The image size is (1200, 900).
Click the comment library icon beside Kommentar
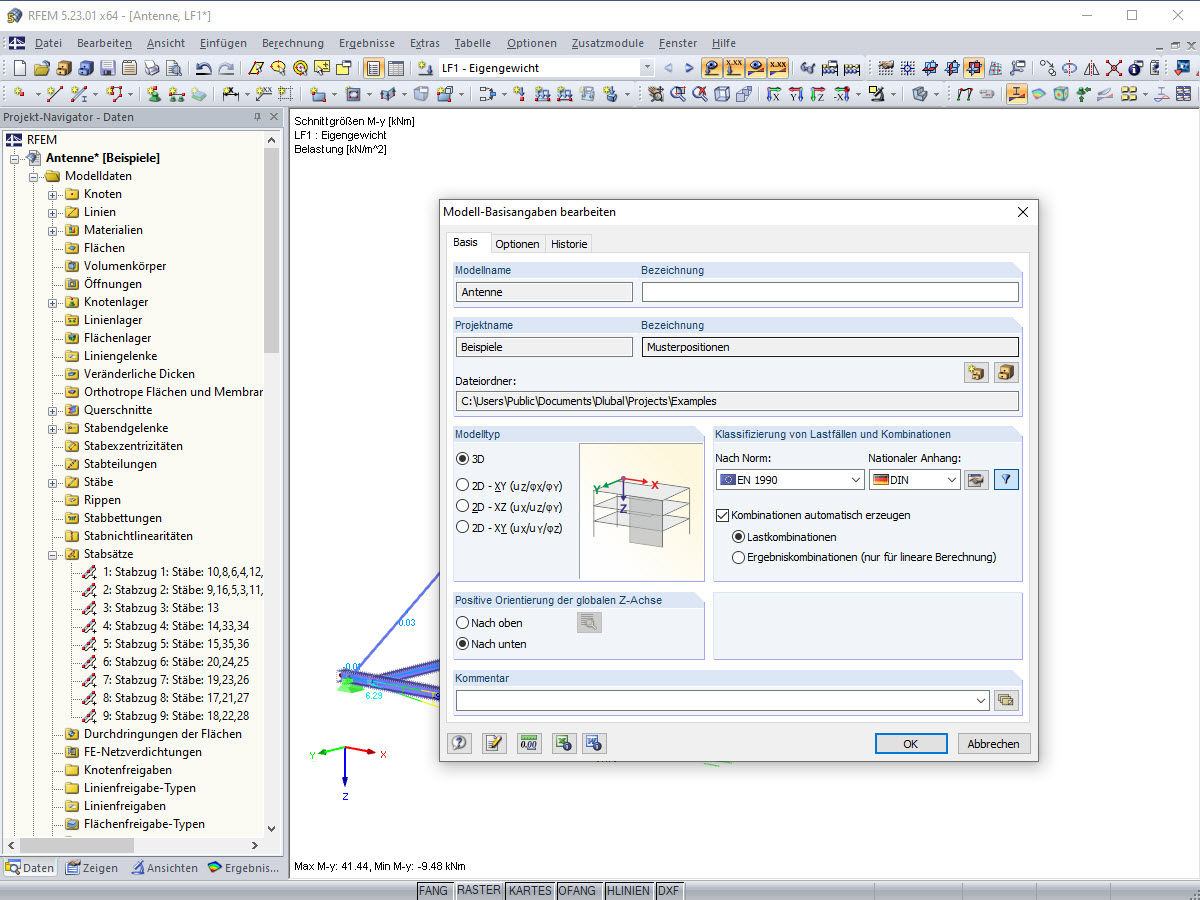tap(1006, 701)
